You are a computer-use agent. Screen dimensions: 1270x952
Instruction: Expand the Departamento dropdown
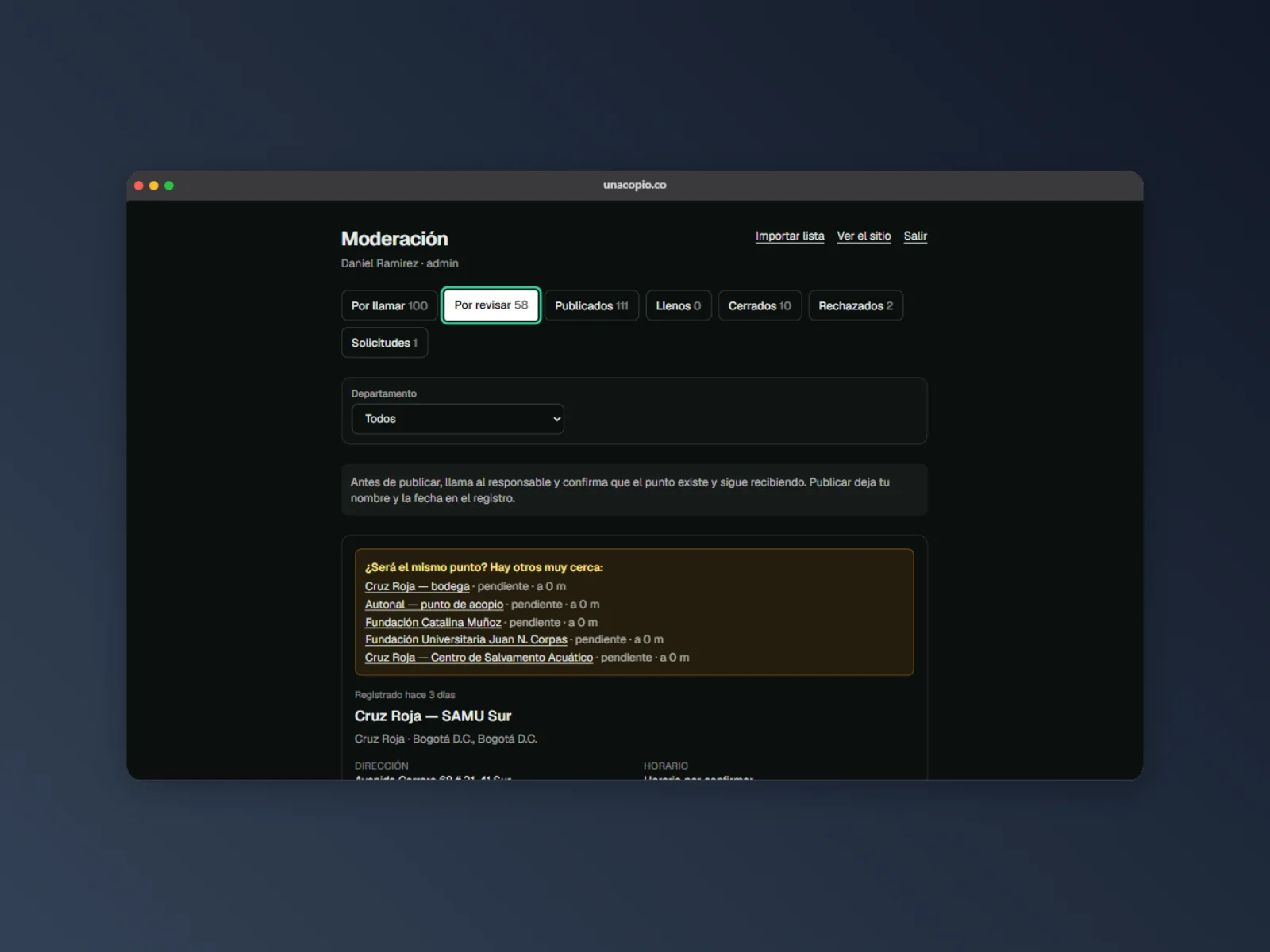[457, 419]
